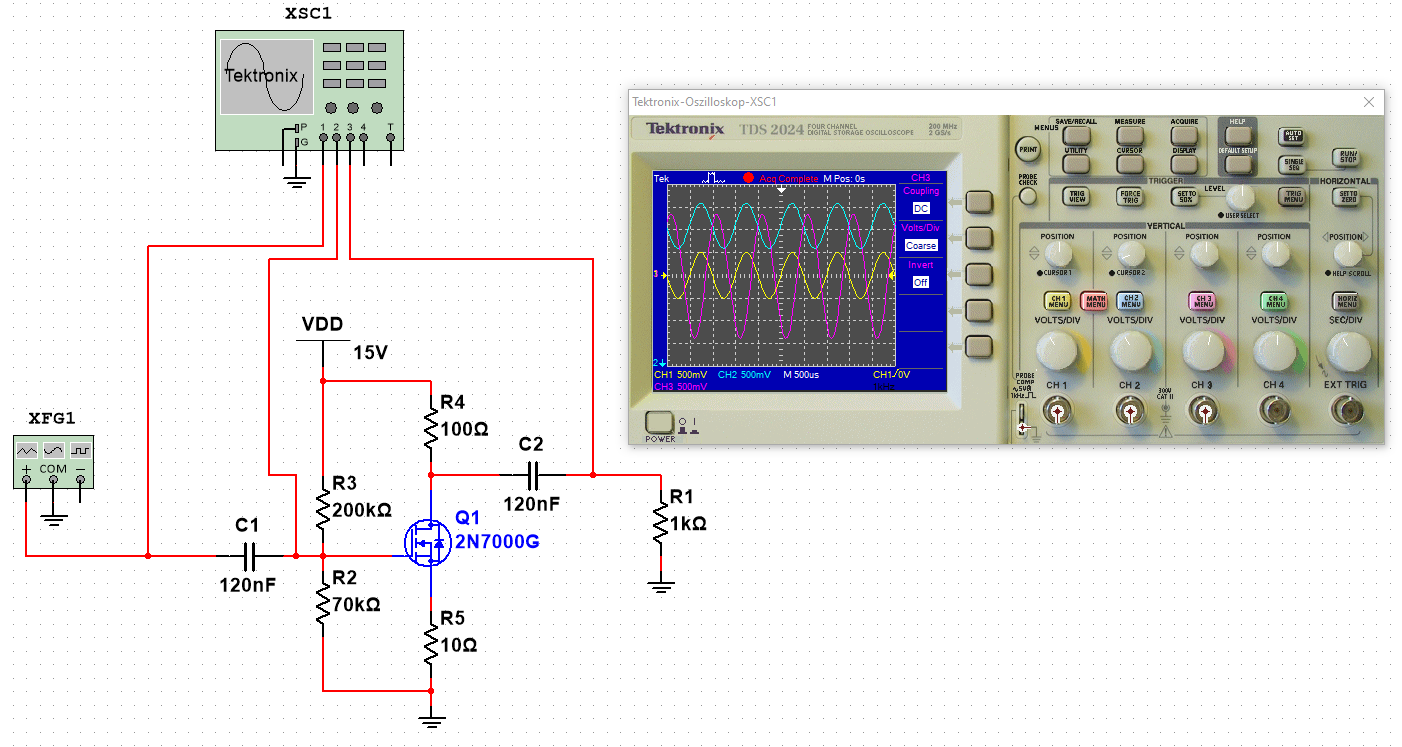This screenshot has width=1402, height=747.
Task: Click the CH 1 BNC input connector
Action: 1057,410
